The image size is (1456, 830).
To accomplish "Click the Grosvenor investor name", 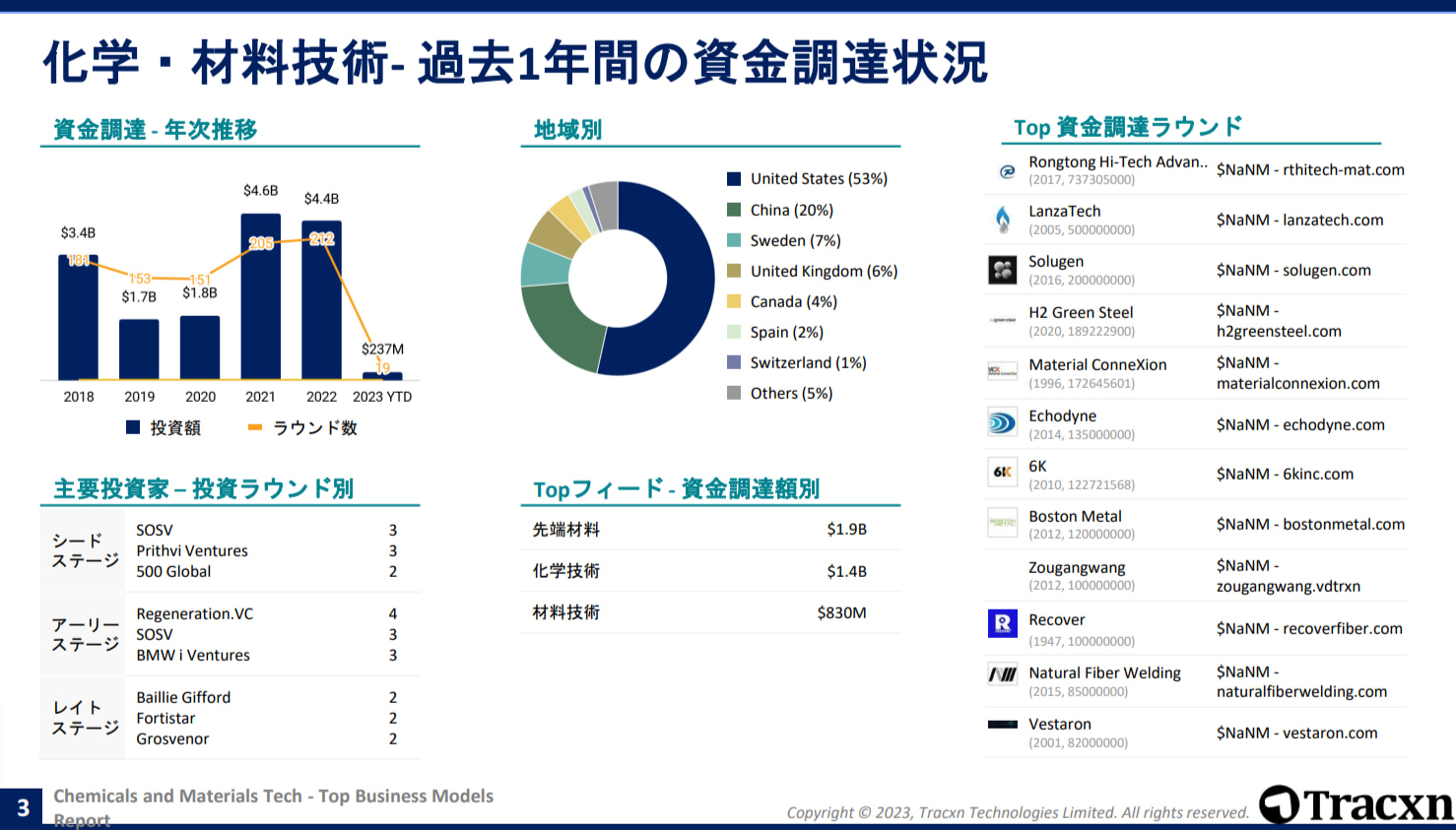I will click(172, 738).
